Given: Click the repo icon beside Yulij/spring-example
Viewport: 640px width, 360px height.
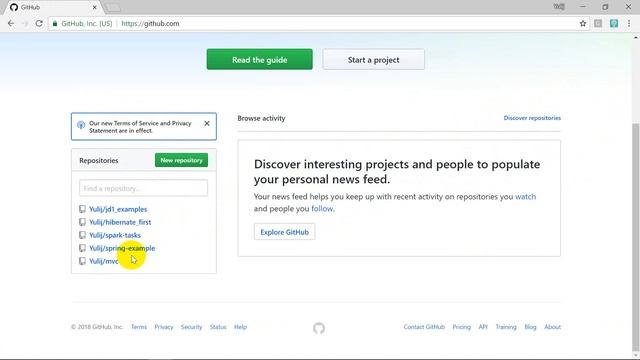Looking at the screenshot, I should 82,248.
